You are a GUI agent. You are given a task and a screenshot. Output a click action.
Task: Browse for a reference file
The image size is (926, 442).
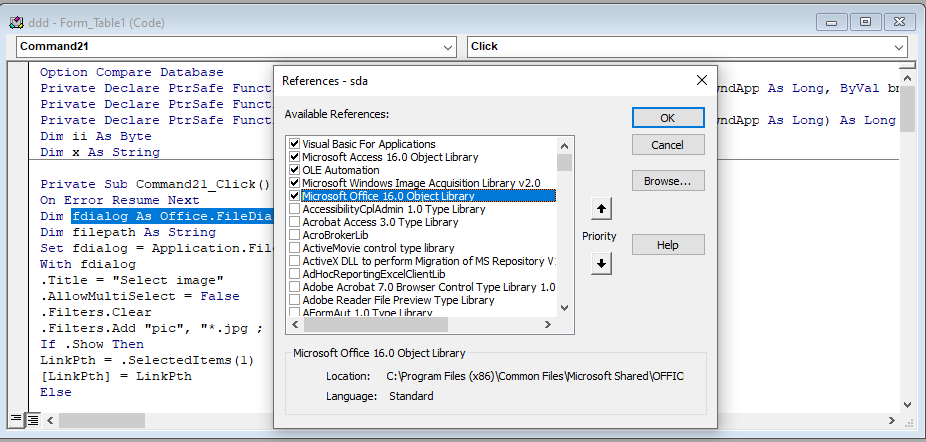pos(667,181)
